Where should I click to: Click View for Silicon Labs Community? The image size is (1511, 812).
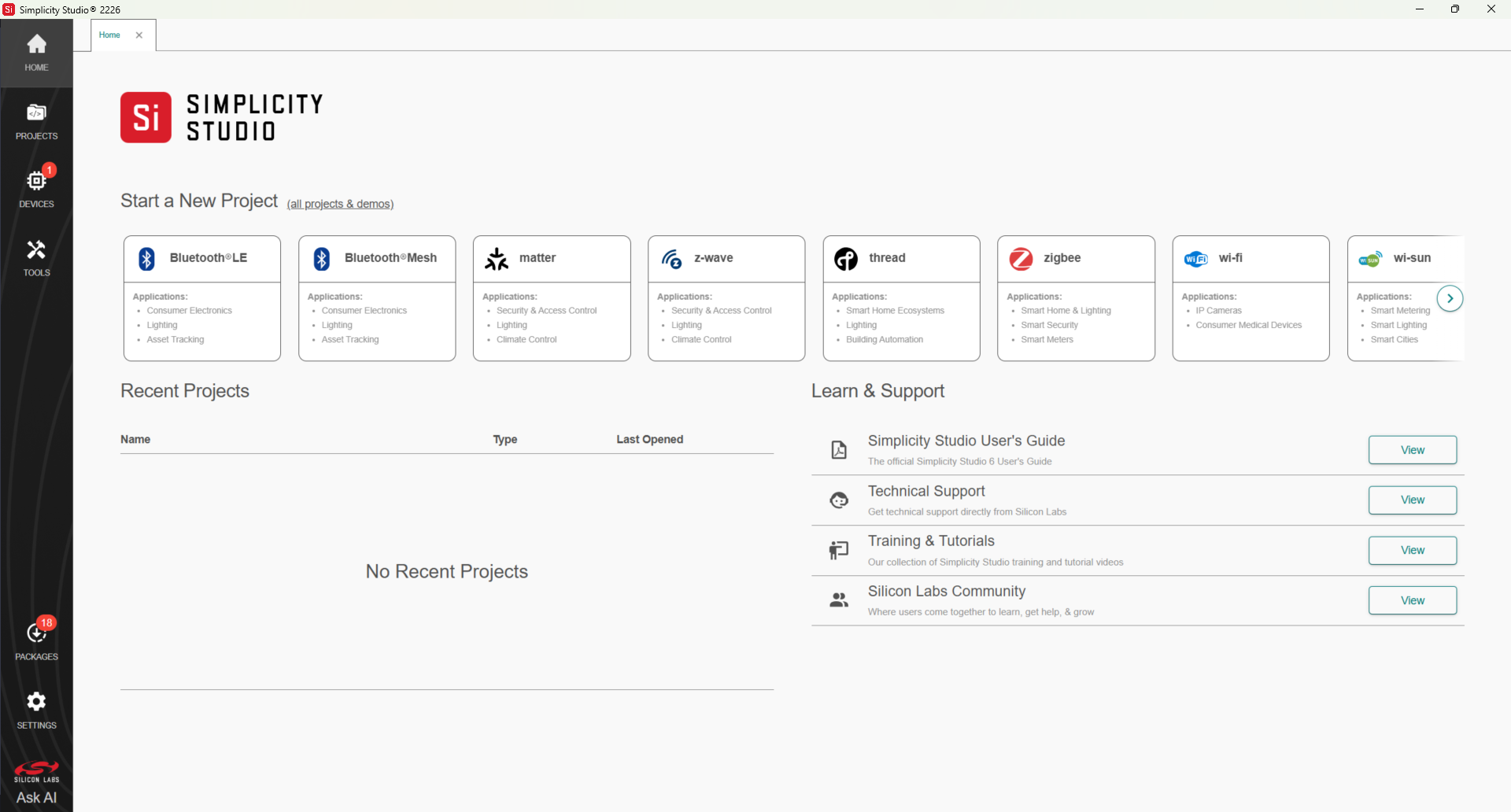[1413, 600]
